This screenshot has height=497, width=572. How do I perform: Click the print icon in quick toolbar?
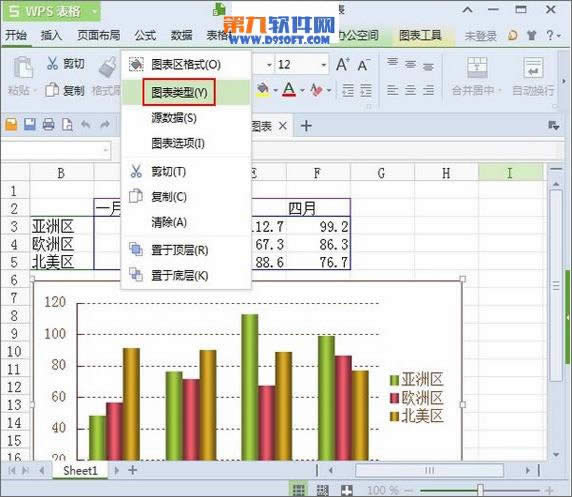coord(48,125)
